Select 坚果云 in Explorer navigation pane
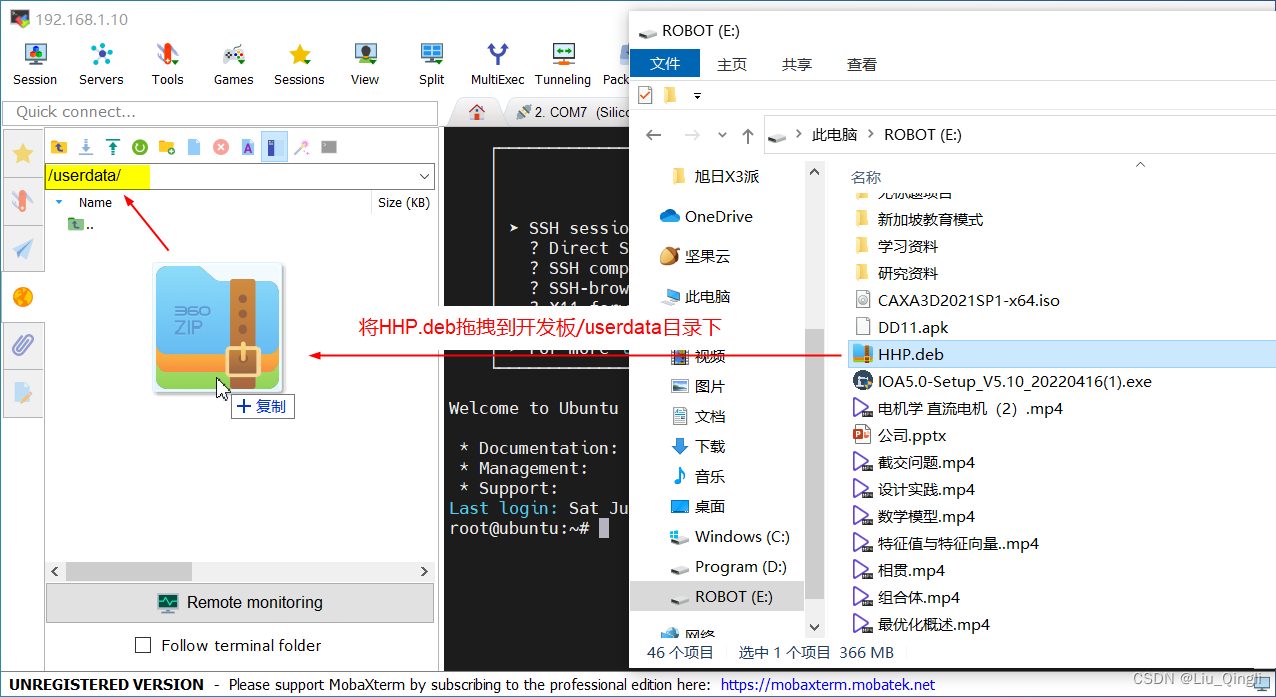Image resolution: width=1276 pixels, height=697 pixels. (696, 256)
